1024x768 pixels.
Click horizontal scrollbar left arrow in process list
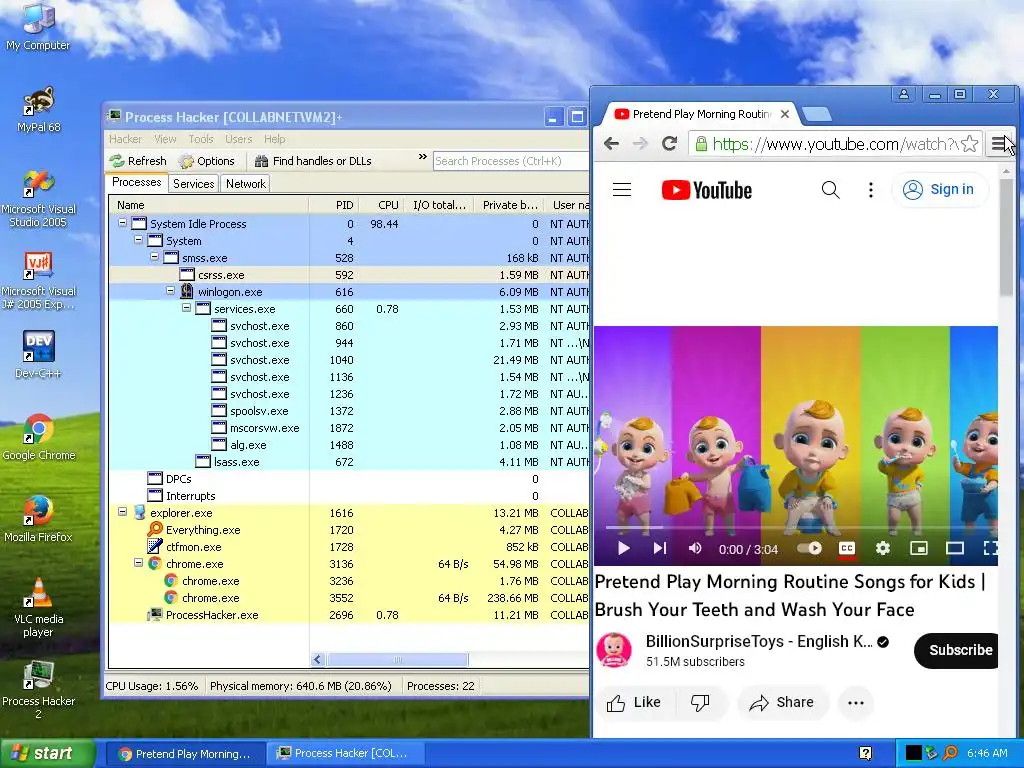click(x=318, y=660)
